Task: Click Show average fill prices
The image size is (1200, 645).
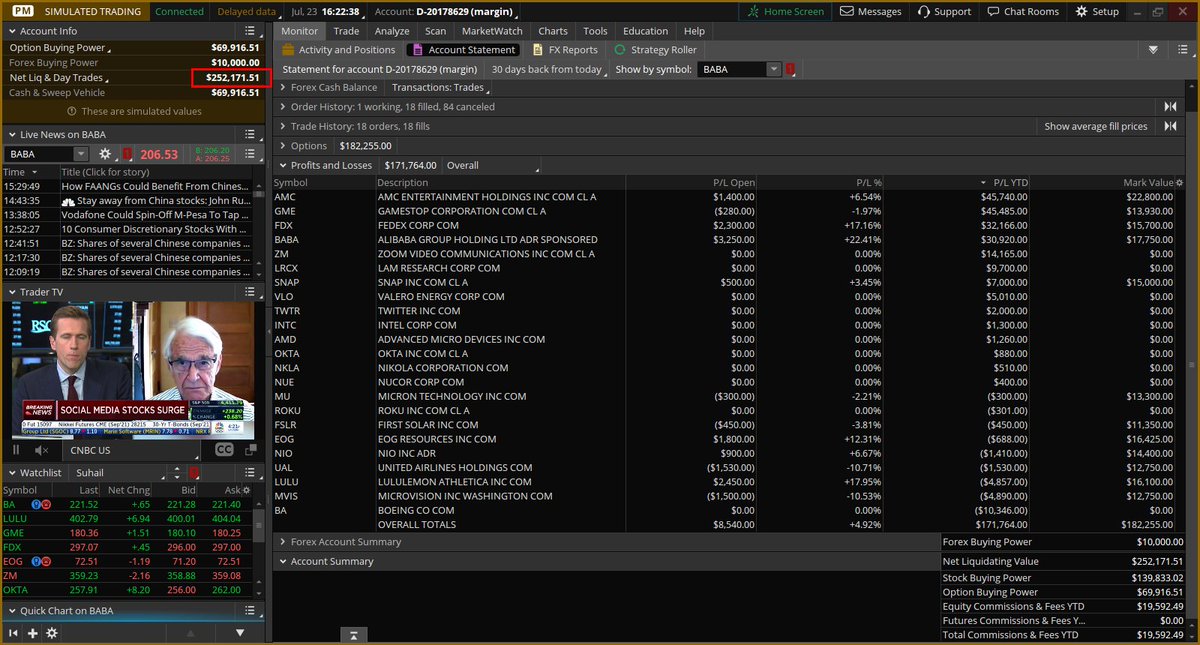Action: click(x=1095, y=126)
